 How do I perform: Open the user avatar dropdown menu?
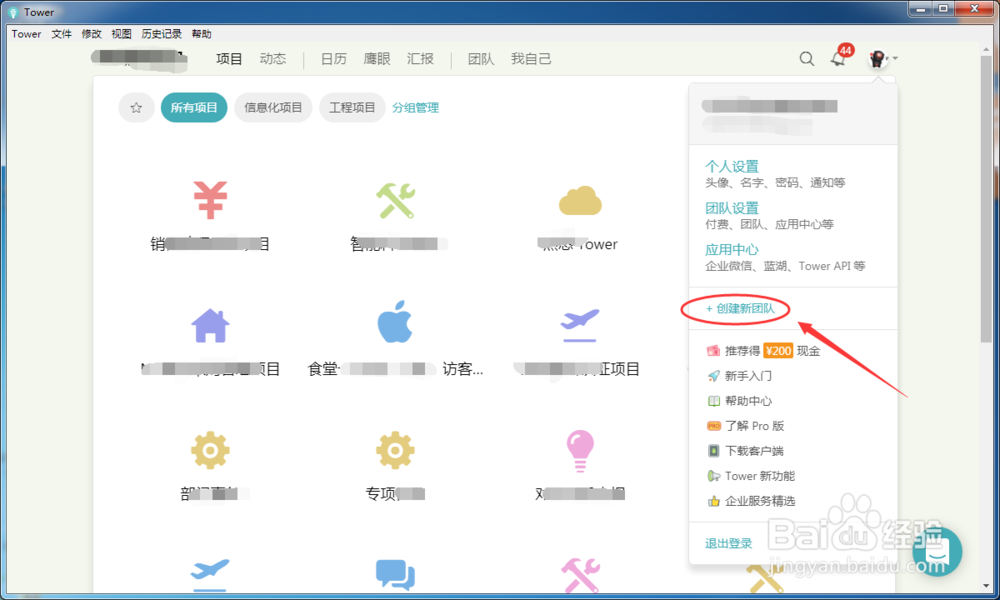(882, 59)
